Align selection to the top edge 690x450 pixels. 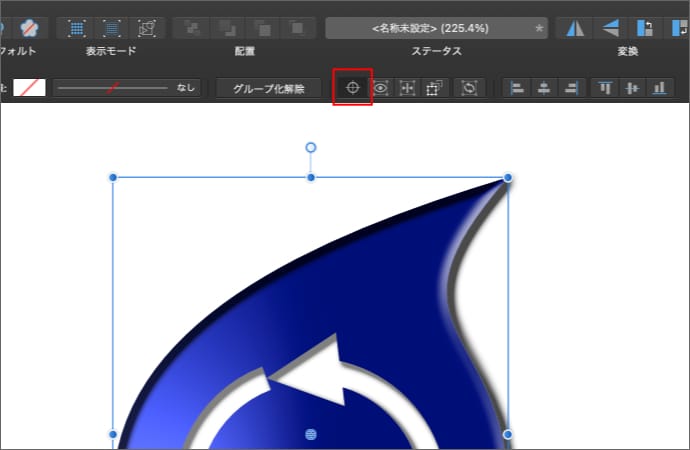coord(605,88)
